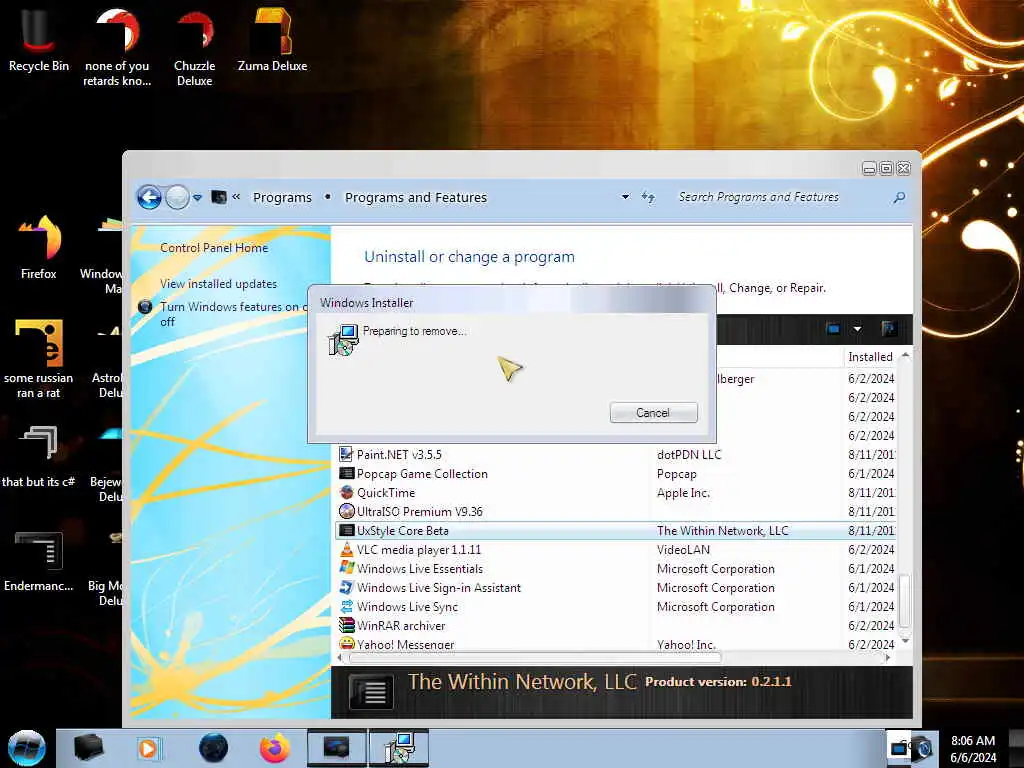Screen dimensions: 1024x768
Task: Click the taskbar clock showing 8:06 AM
Action: [972, 748]
